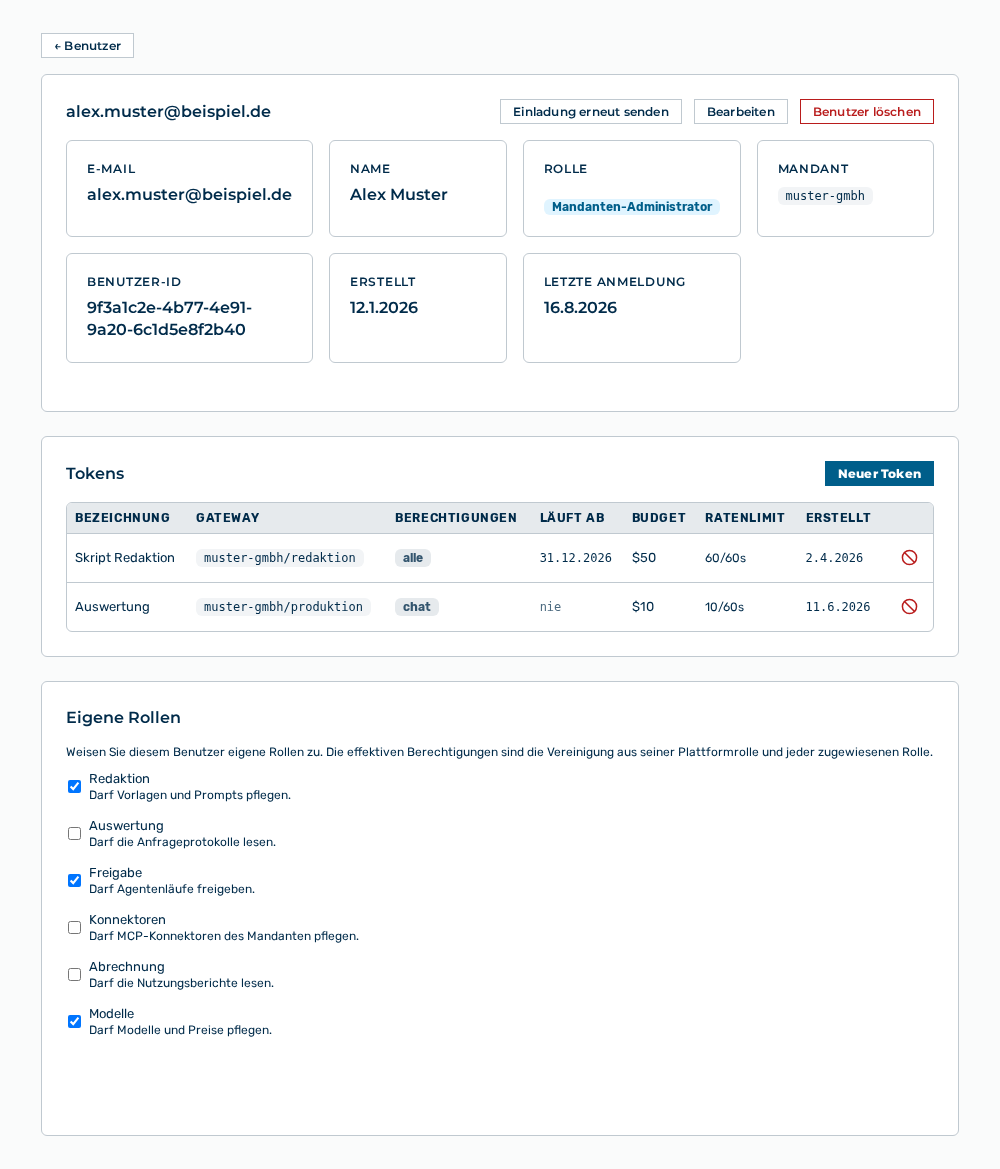The image size is (1000, 1169).
Task: Click the 60/60s rate limit value
Action: (x=726, y=558)
